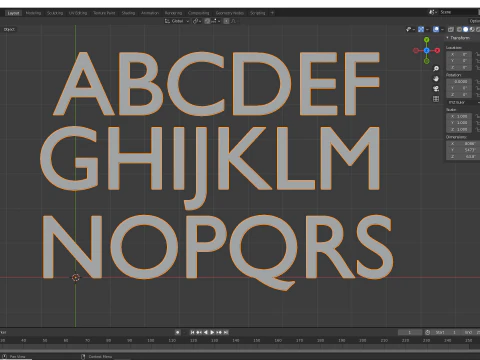The height and width of the screenshot is (360, 480).
Task: Click the Location X field
Action: coord(459,54)
